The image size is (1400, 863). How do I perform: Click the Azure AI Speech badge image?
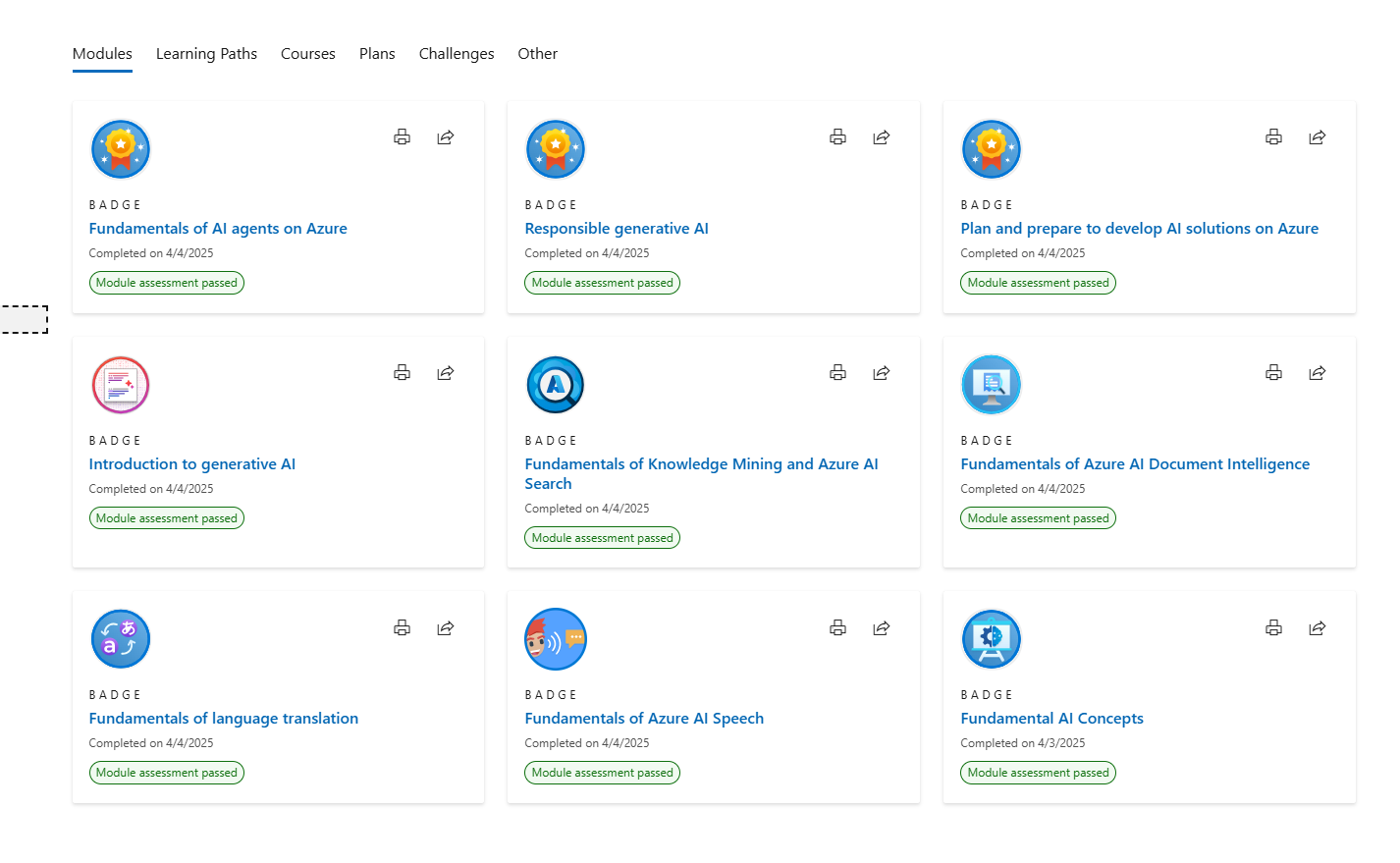point(556,639)
